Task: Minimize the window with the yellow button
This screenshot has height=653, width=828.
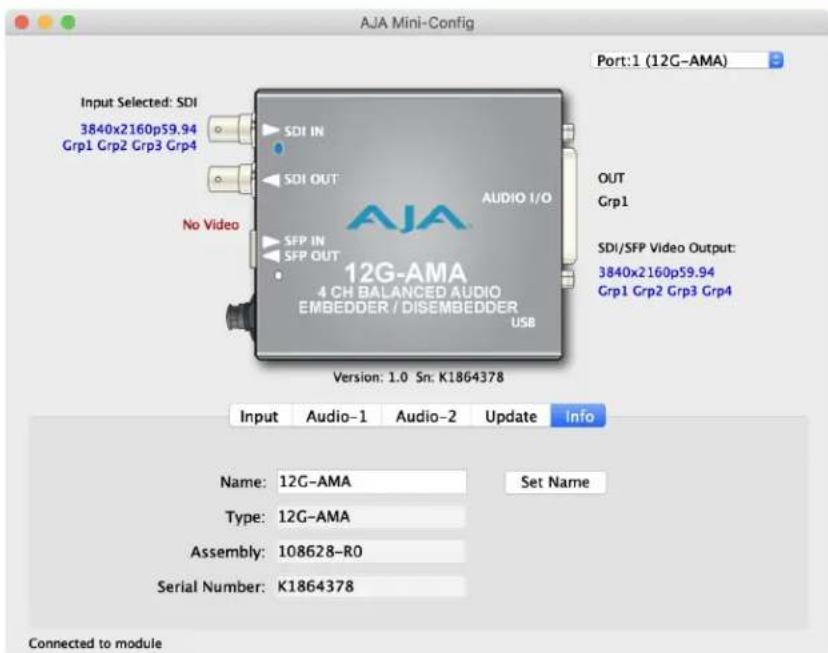Action: (45, 23)
